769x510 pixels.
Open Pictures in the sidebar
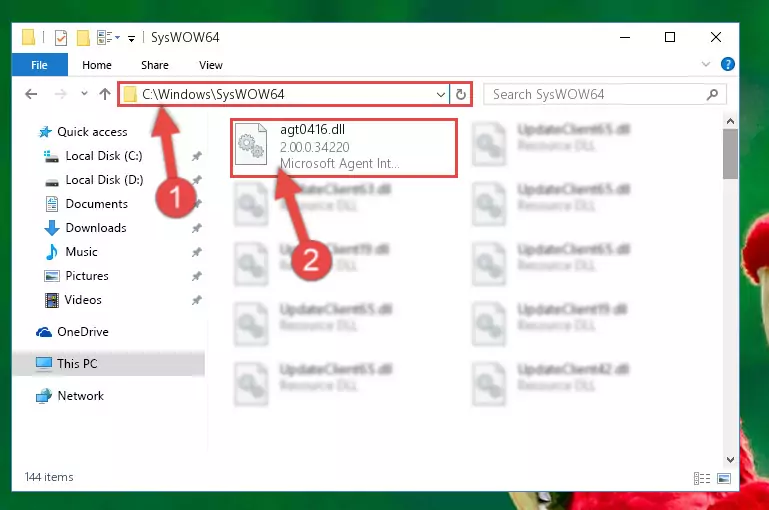(x=87, y=276)
